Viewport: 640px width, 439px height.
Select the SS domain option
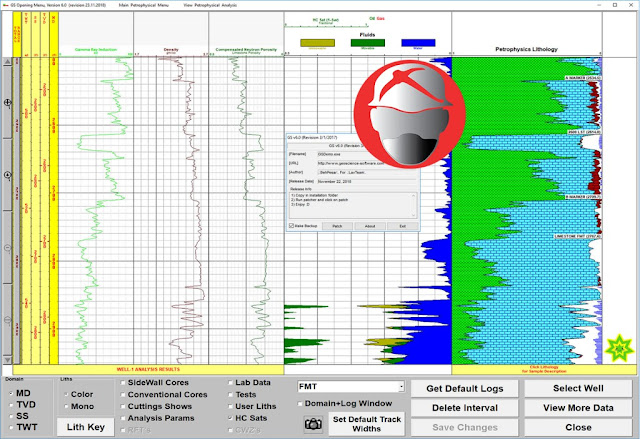point(11,417)
